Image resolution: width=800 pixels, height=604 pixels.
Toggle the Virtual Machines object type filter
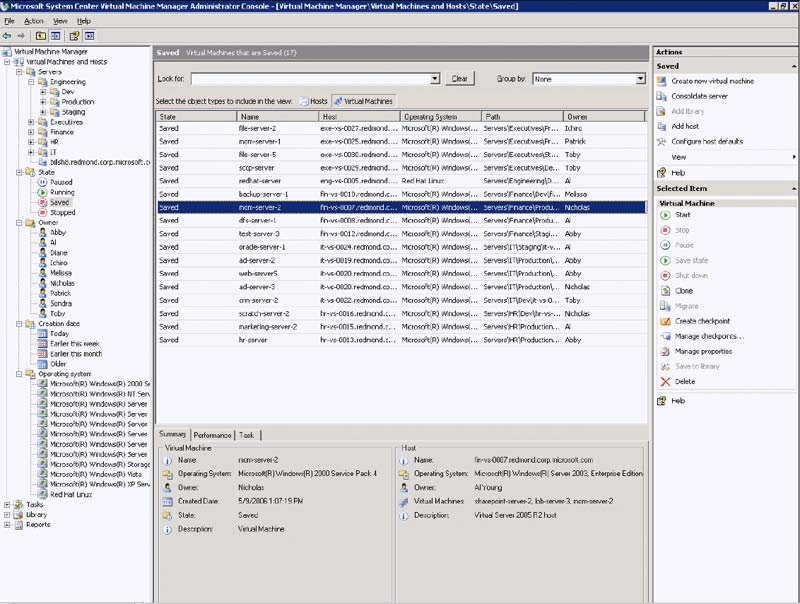(362, 101)
